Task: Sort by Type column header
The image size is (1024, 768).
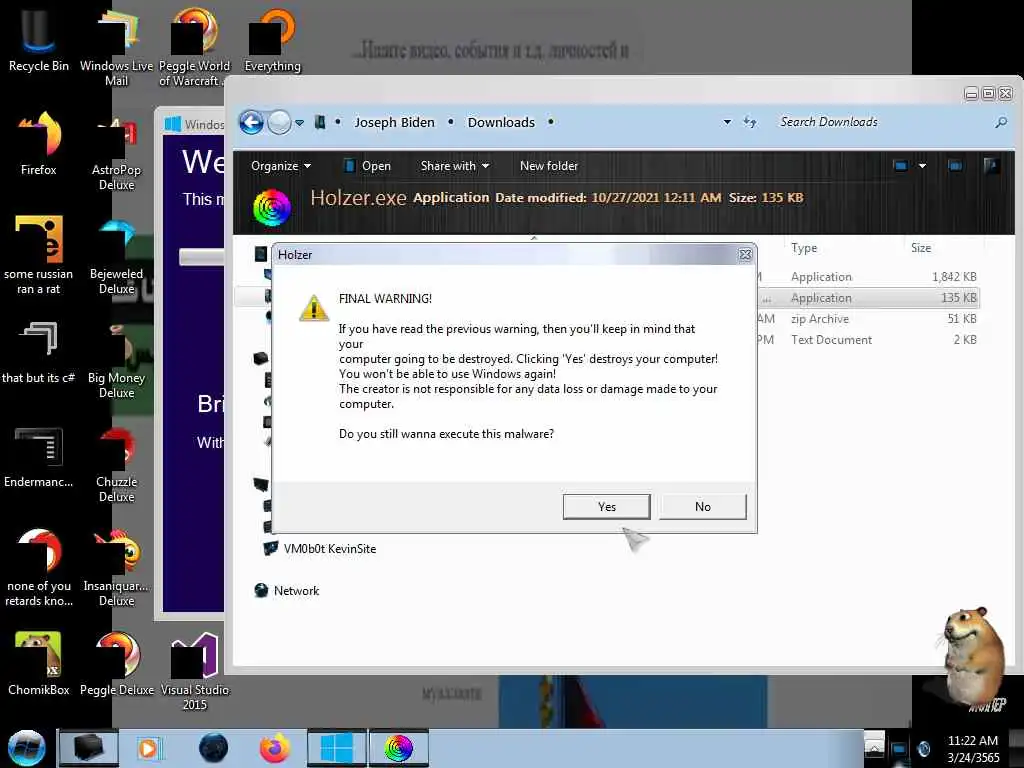Action: [804, 248]
